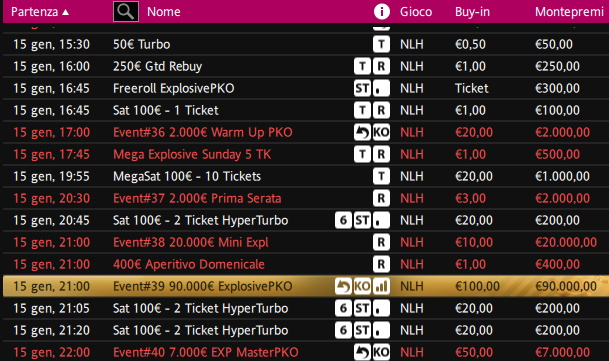The image size is (609, 361).
Task: Click the R rebuy badge on Event#38 Mini Expl
Action: point(381,242)
